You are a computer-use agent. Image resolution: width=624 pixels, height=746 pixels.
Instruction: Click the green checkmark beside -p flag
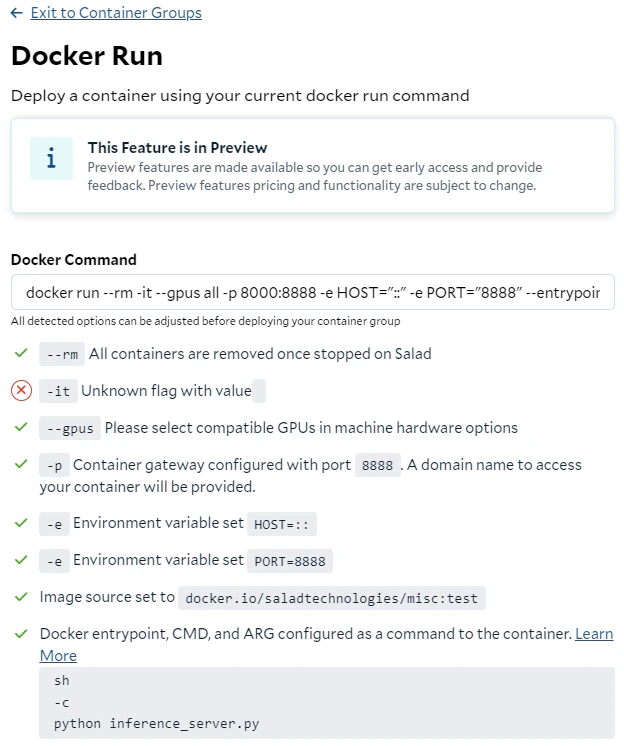point(21,464)
